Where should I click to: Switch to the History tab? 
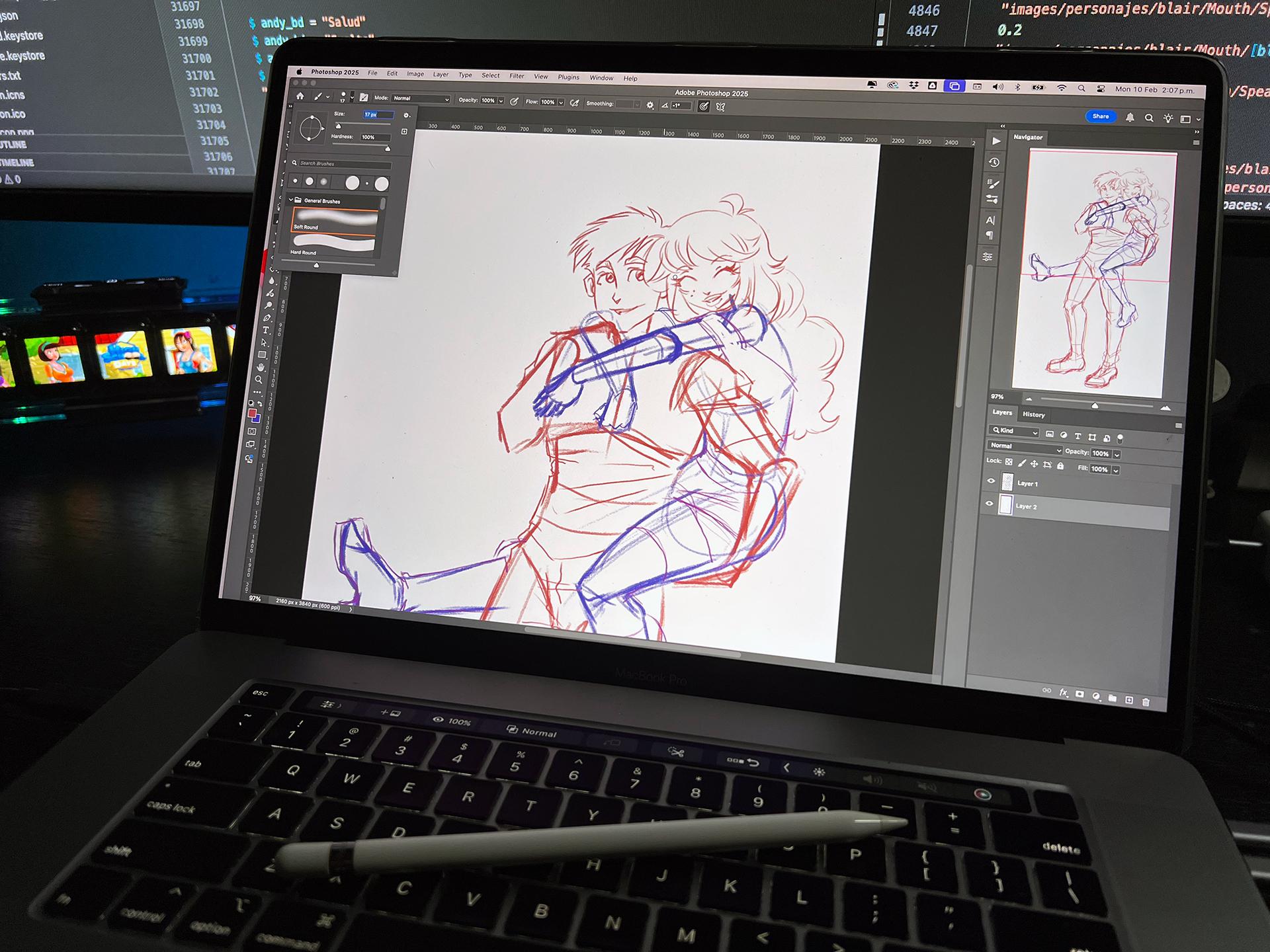(1033, 415)
